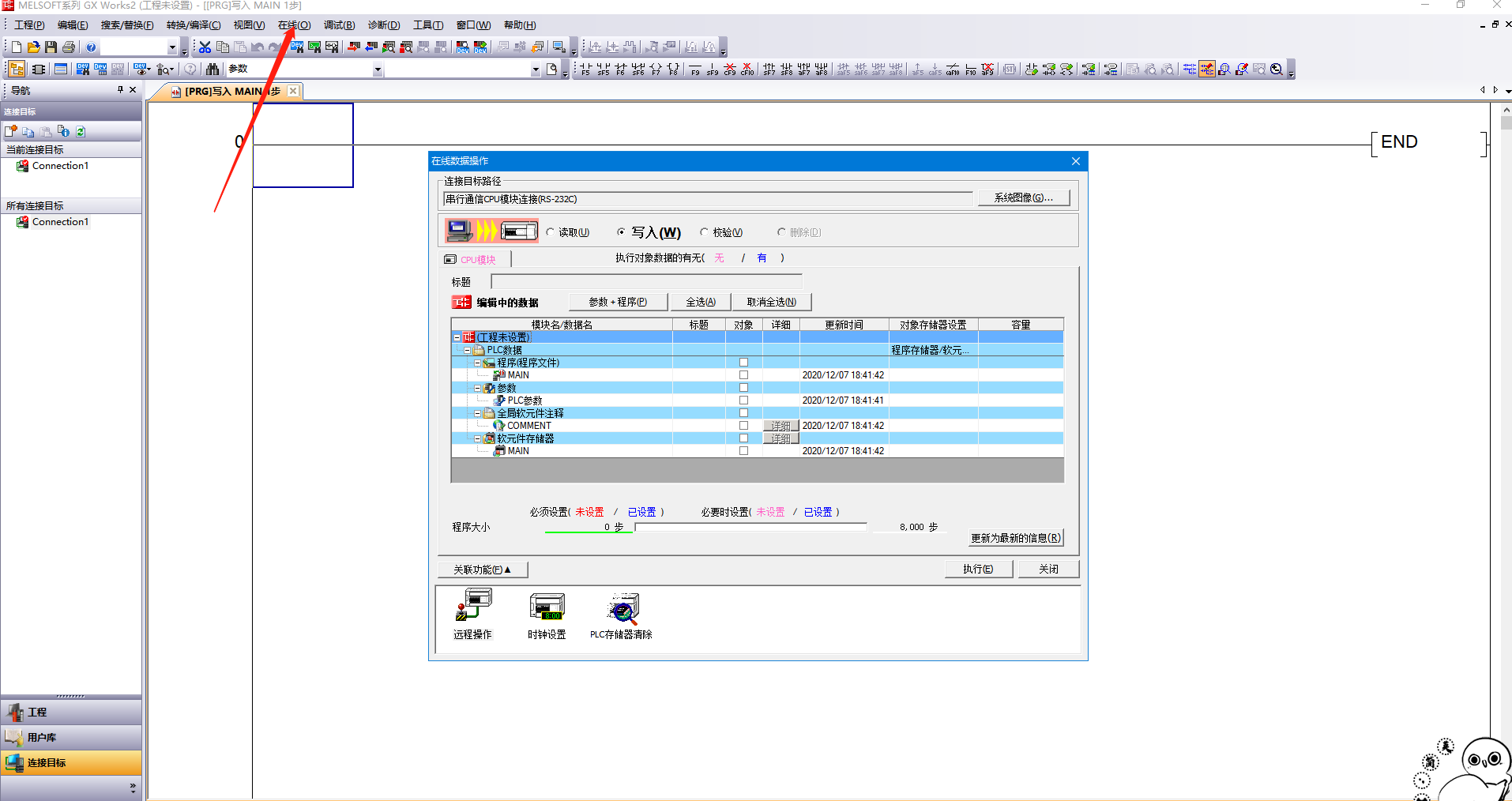Image resolution: width=1512 pixels, height=801 pixels.
Task: Click the binoculars find icon
Action: click(213, 70)
